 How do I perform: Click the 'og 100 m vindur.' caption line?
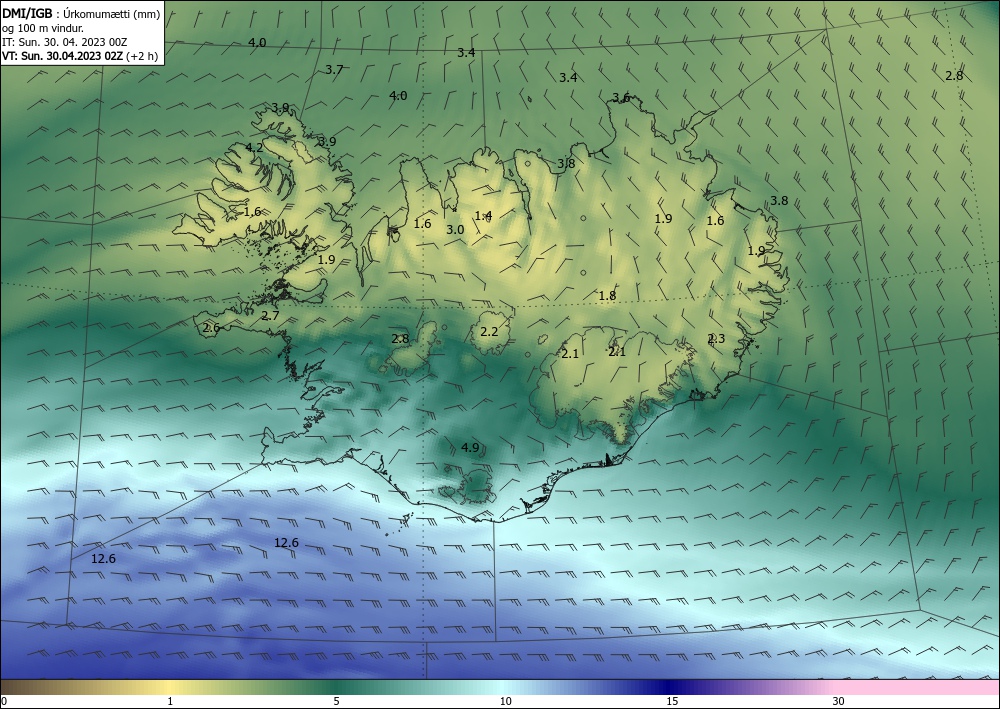tap(43, 28)
